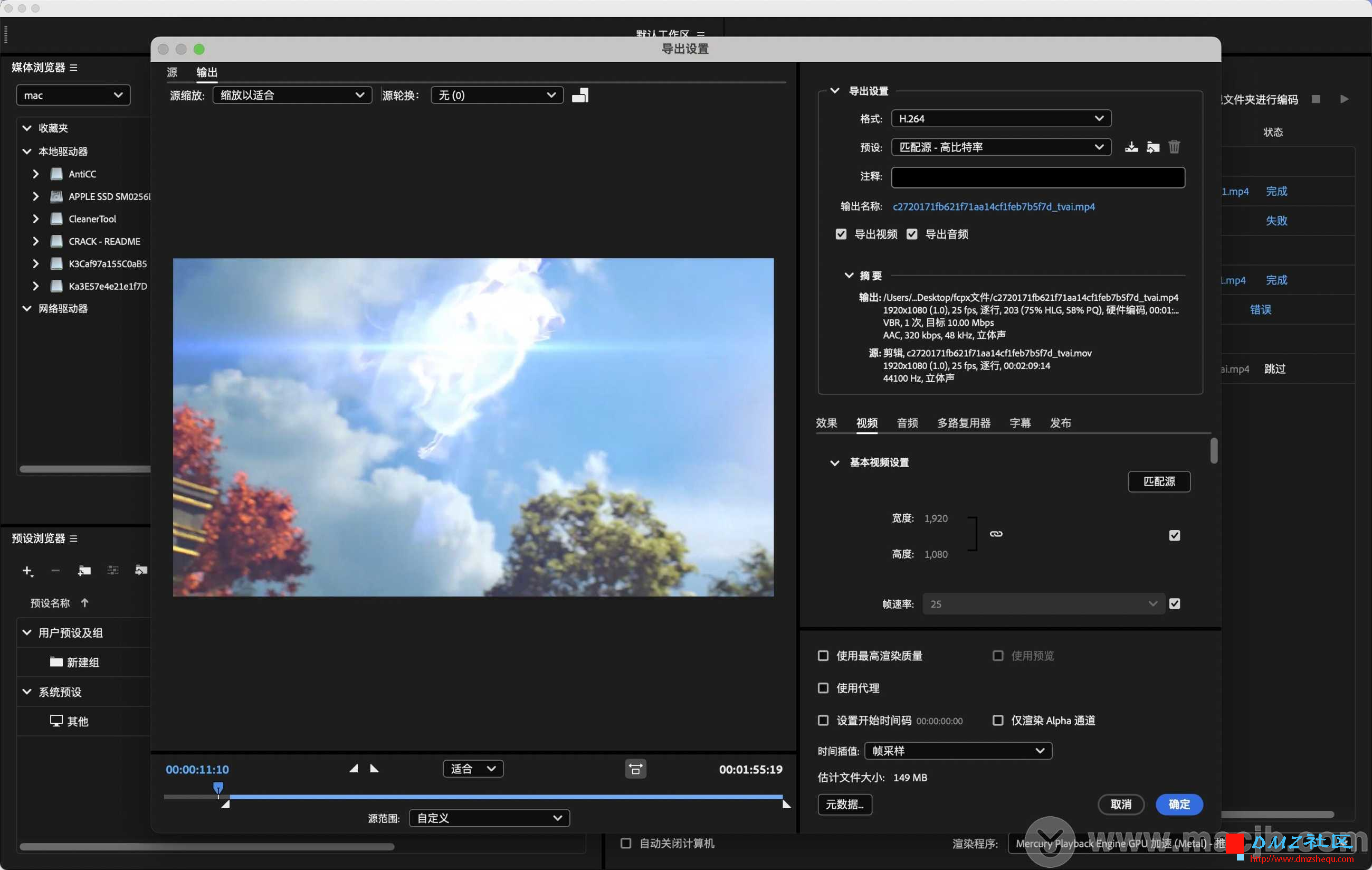The height and width of the screenshot is (870, 1372).
Task: Open the 源缩放 dropdown
Action: point(292,95)
